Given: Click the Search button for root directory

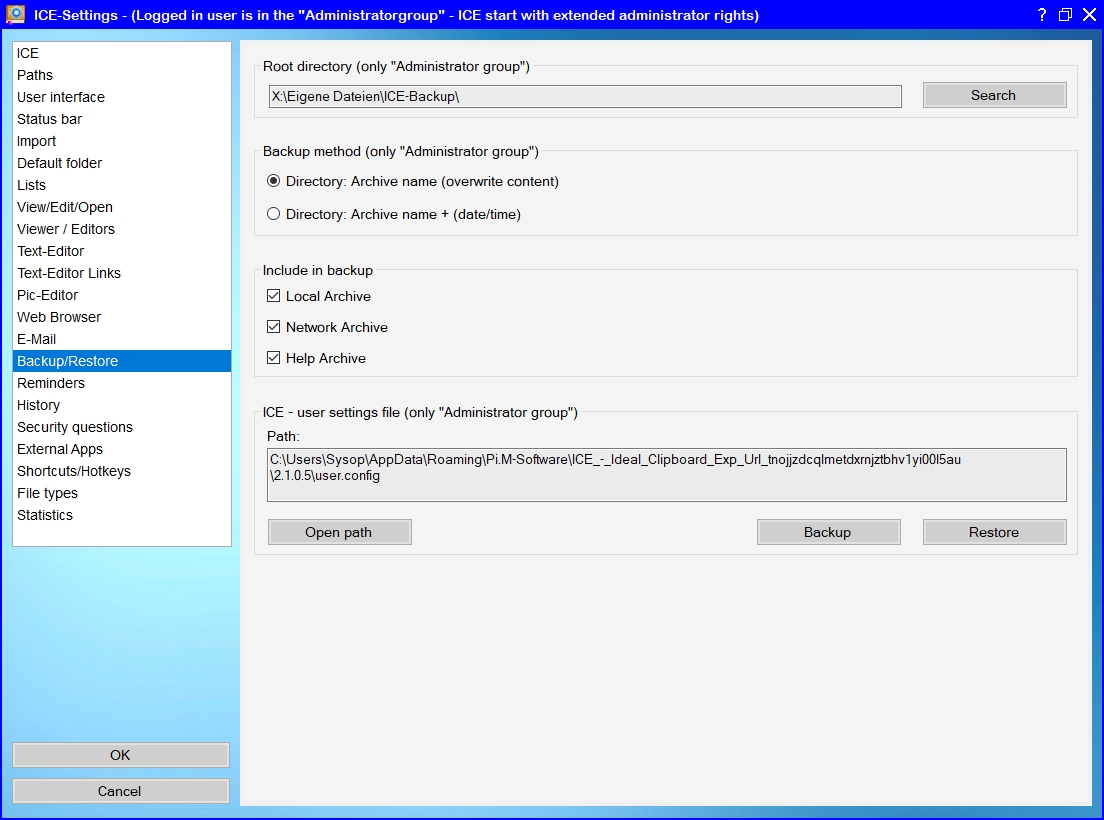Looking at the screenshot, I should [994, 95].
